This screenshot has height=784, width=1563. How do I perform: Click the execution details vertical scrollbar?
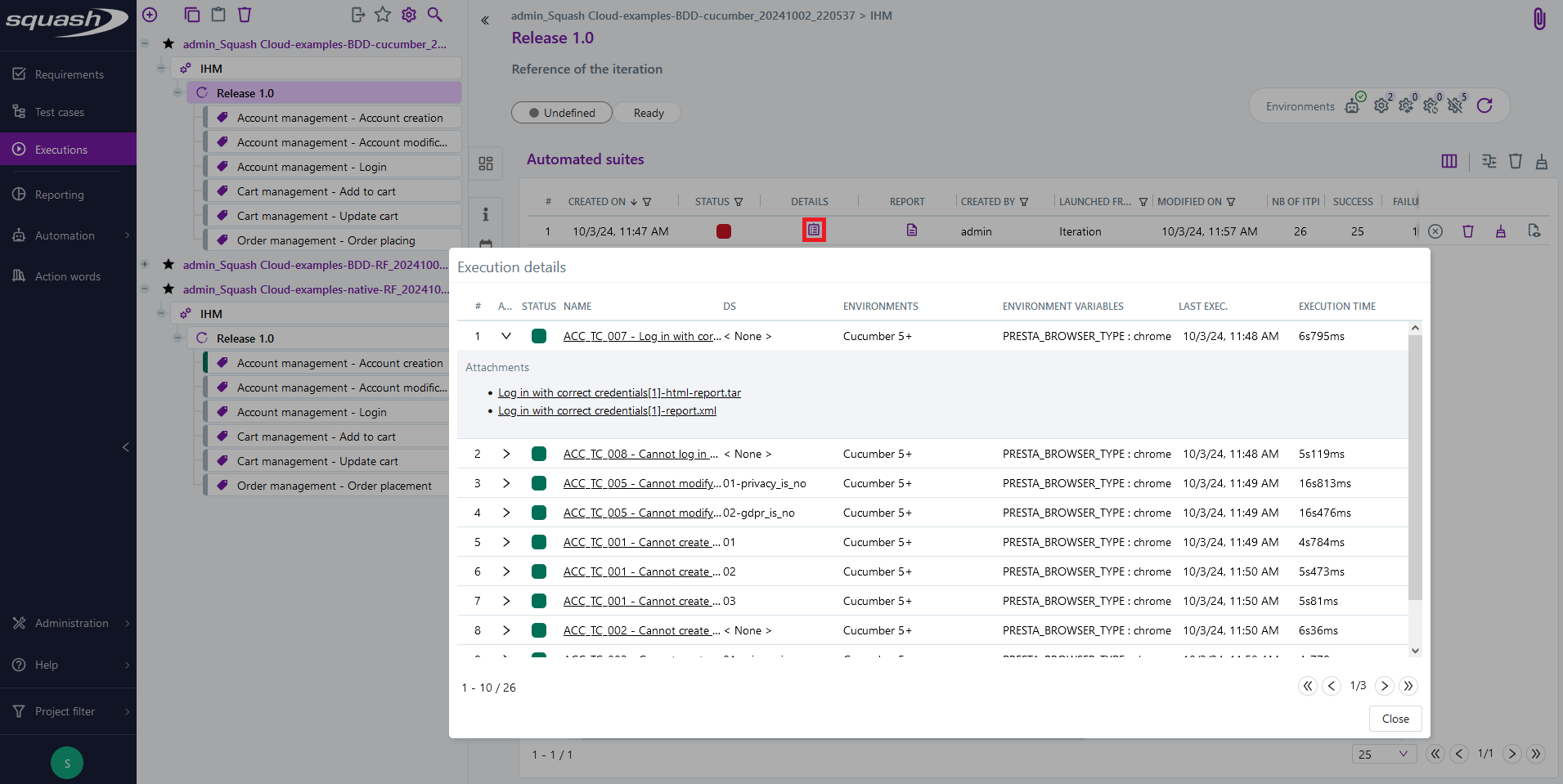tap(1415, 466)
